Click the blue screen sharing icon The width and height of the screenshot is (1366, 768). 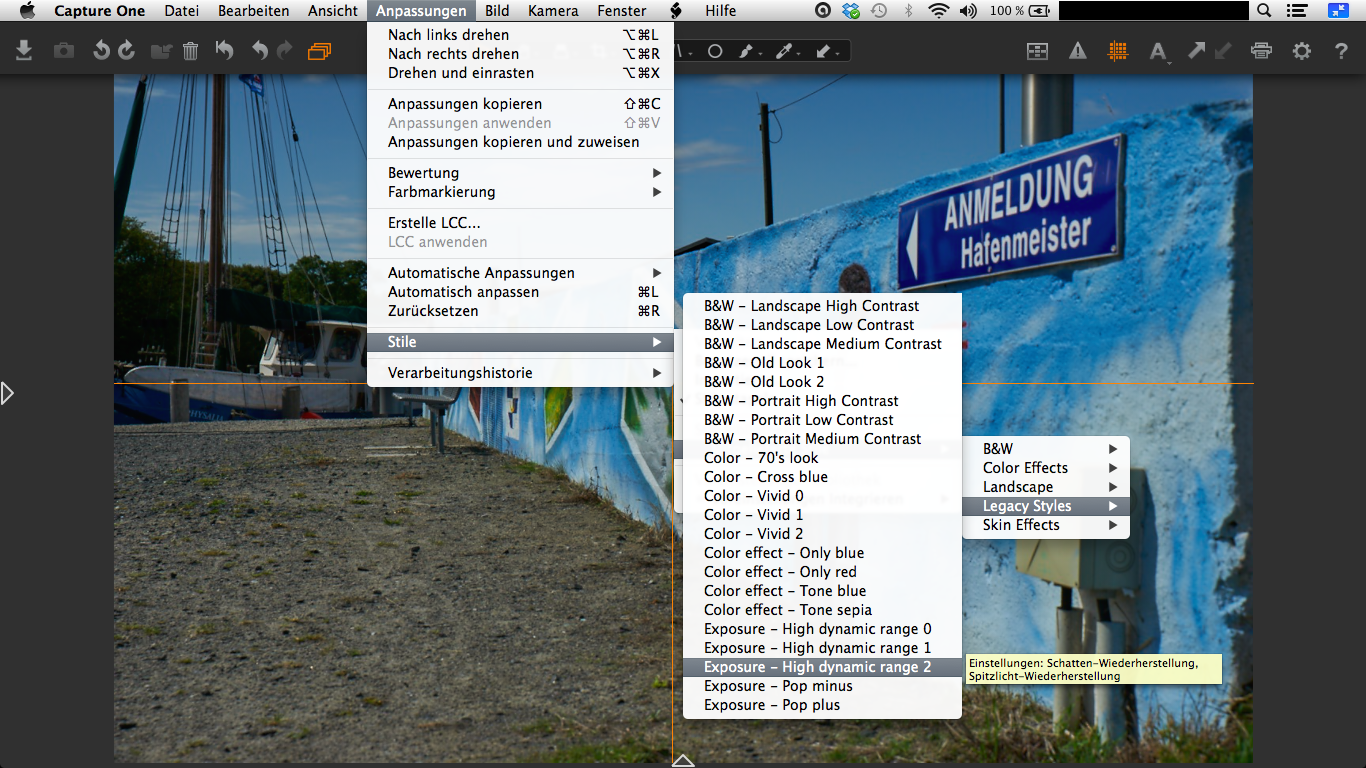coord(1339,11)
